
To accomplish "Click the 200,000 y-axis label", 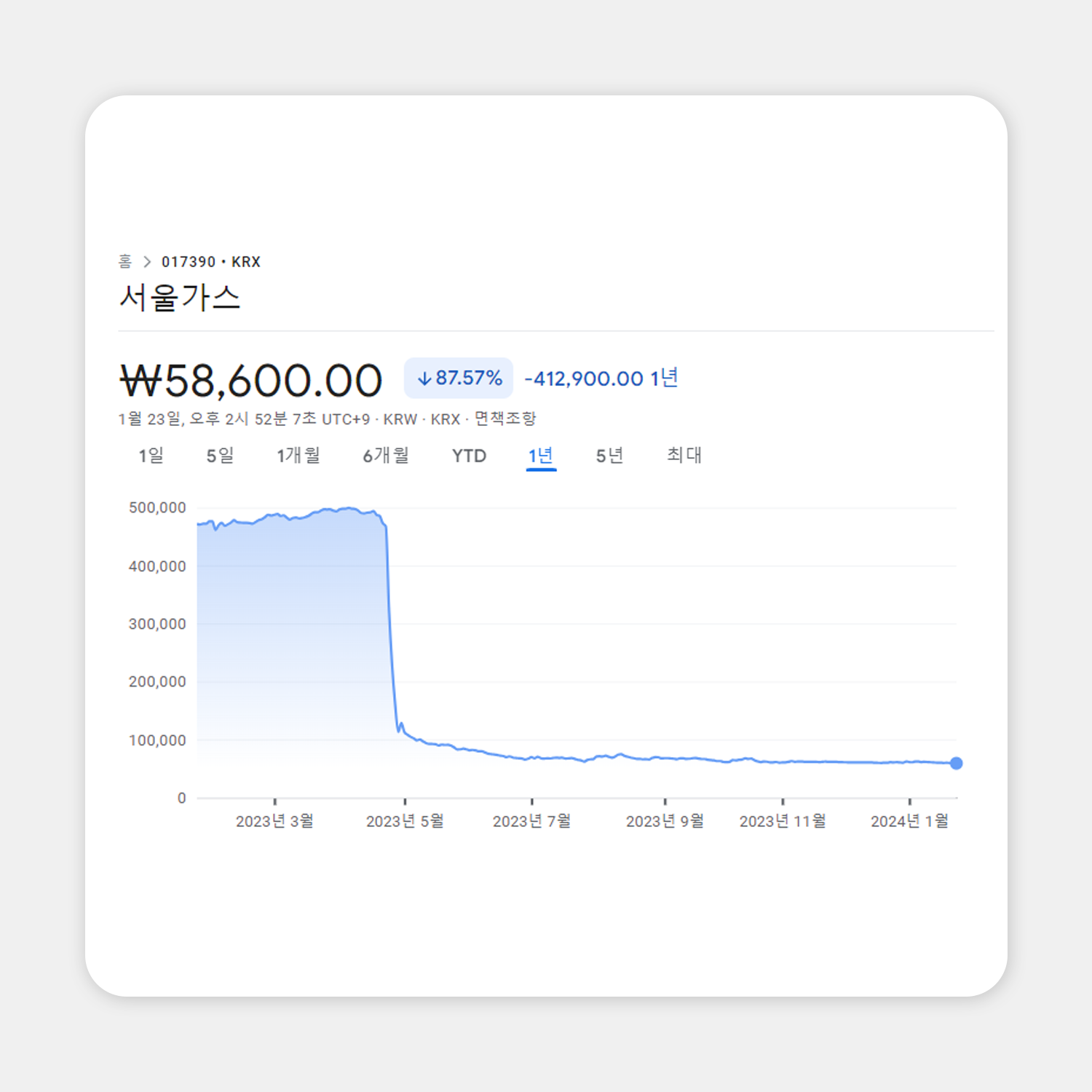I will coord(157,681).
